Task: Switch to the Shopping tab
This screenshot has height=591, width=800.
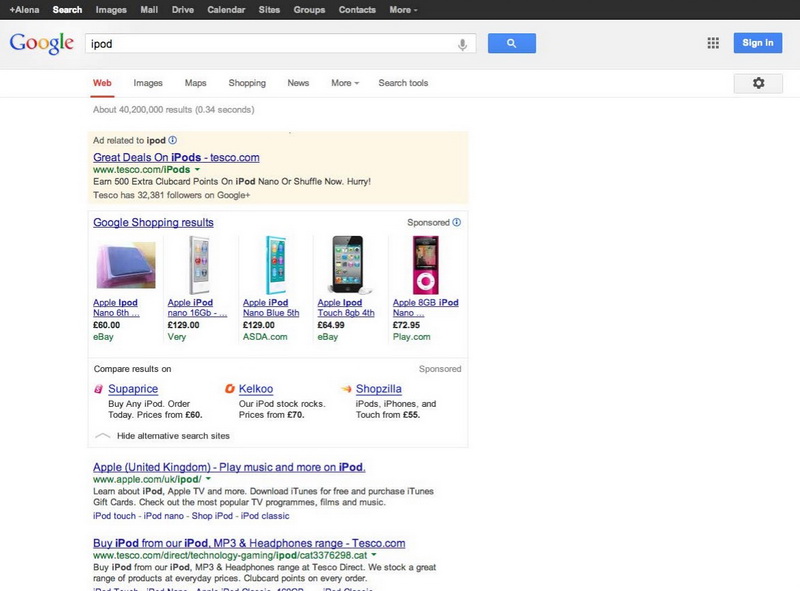Action: 247,83
